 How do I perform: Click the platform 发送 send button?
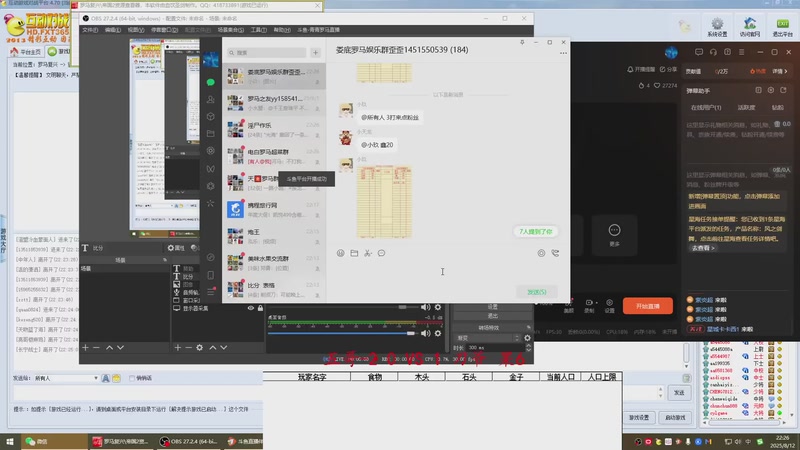(x=679, y=392)
